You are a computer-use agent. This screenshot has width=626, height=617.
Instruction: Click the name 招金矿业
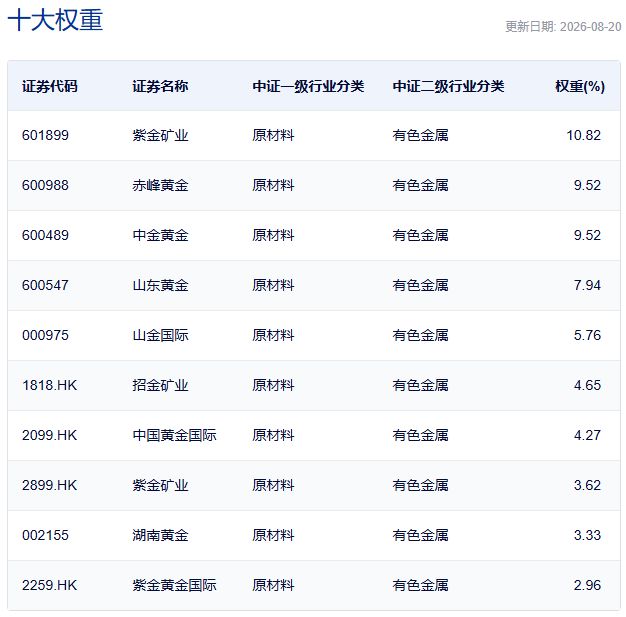[x=160, y=385]
